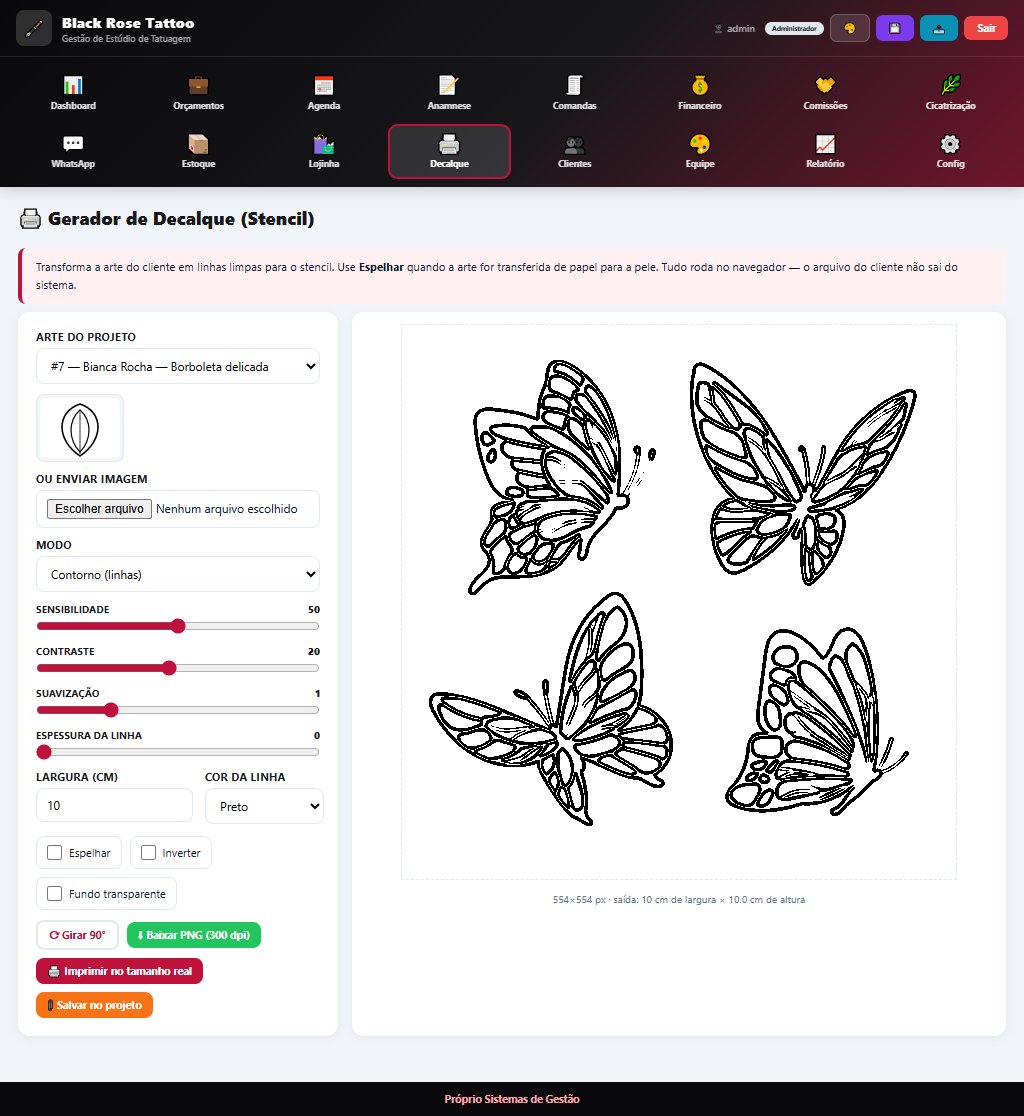Select the active Decalque tab
This screenshot has width=1024, height=1116.
point(449,152)
